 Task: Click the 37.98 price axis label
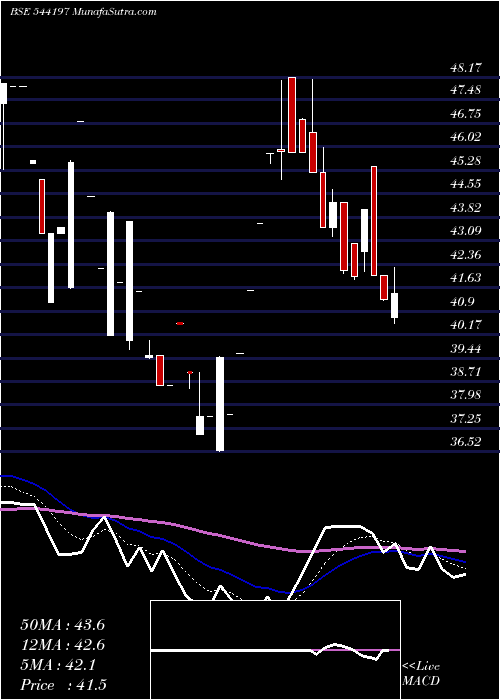coord(466,395)
